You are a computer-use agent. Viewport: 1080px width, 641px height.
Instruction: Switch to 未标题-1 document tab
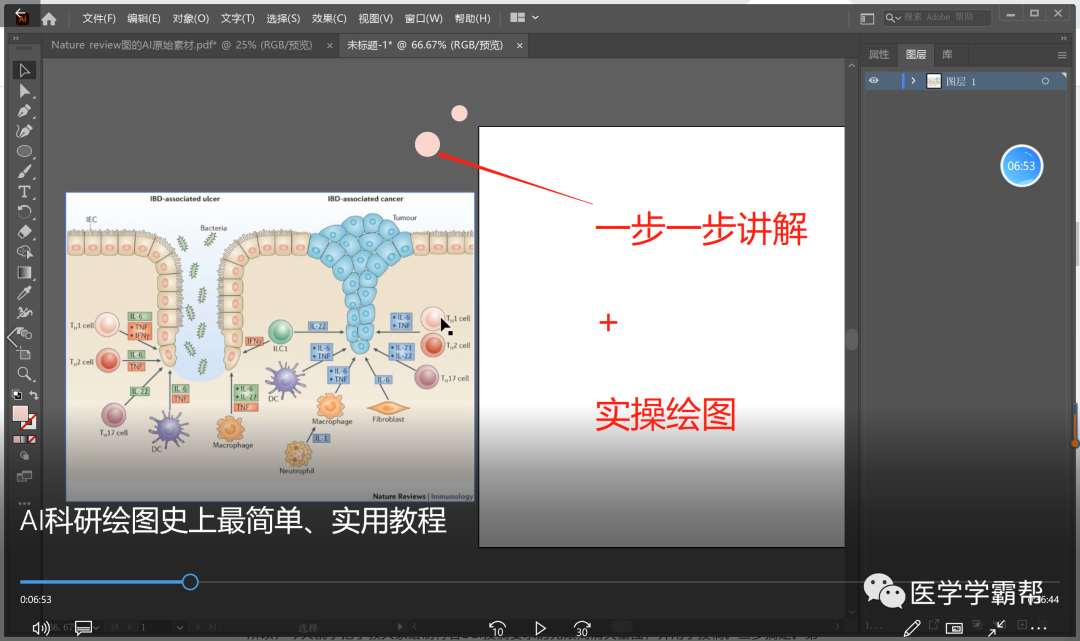[x=425, y=45]
